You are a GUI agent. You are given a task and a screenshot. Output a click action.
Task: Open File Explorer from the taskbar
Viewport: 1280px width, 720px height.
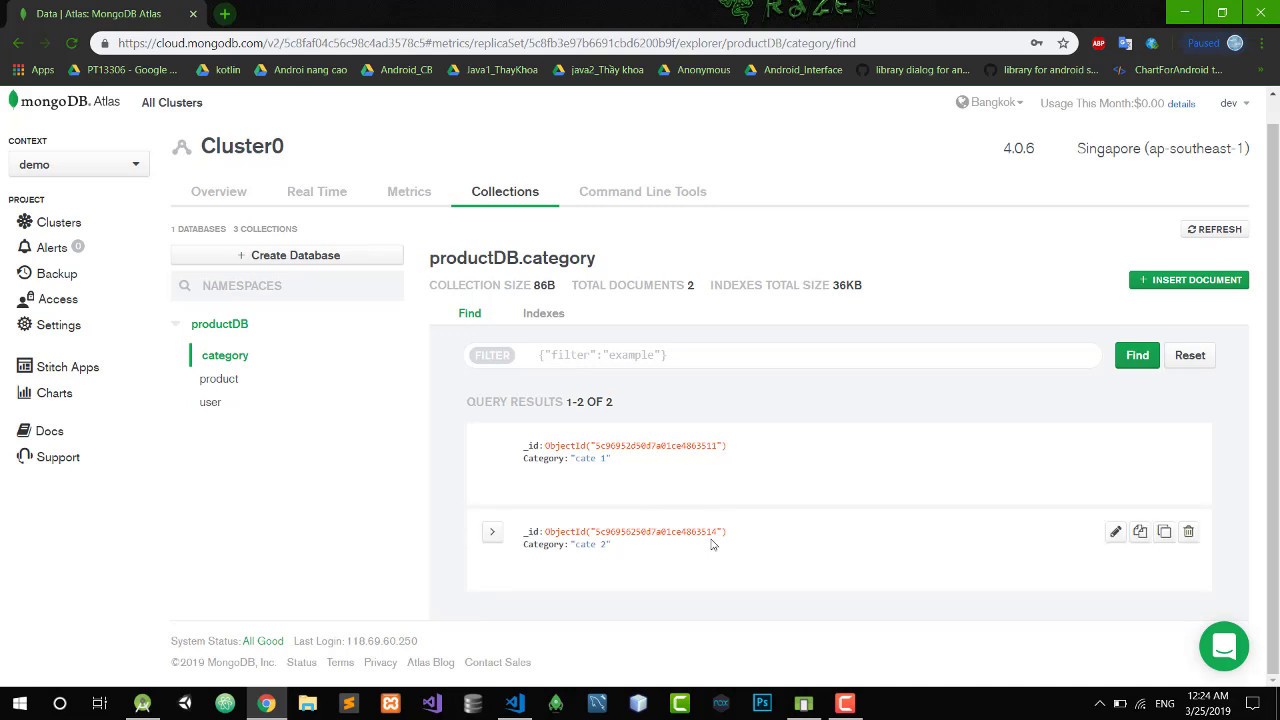307,703
